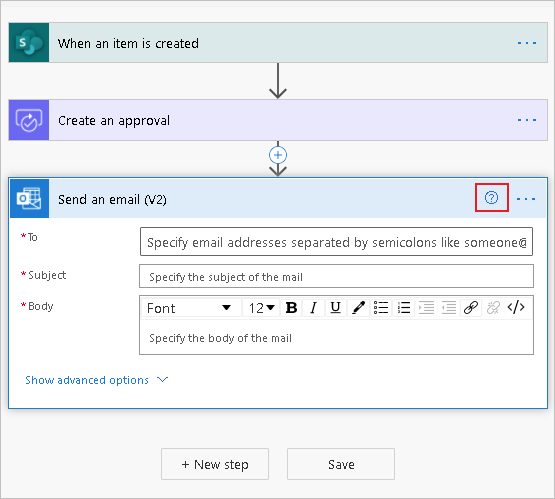Insert a hyperlink in the email body

click(471, 308)
